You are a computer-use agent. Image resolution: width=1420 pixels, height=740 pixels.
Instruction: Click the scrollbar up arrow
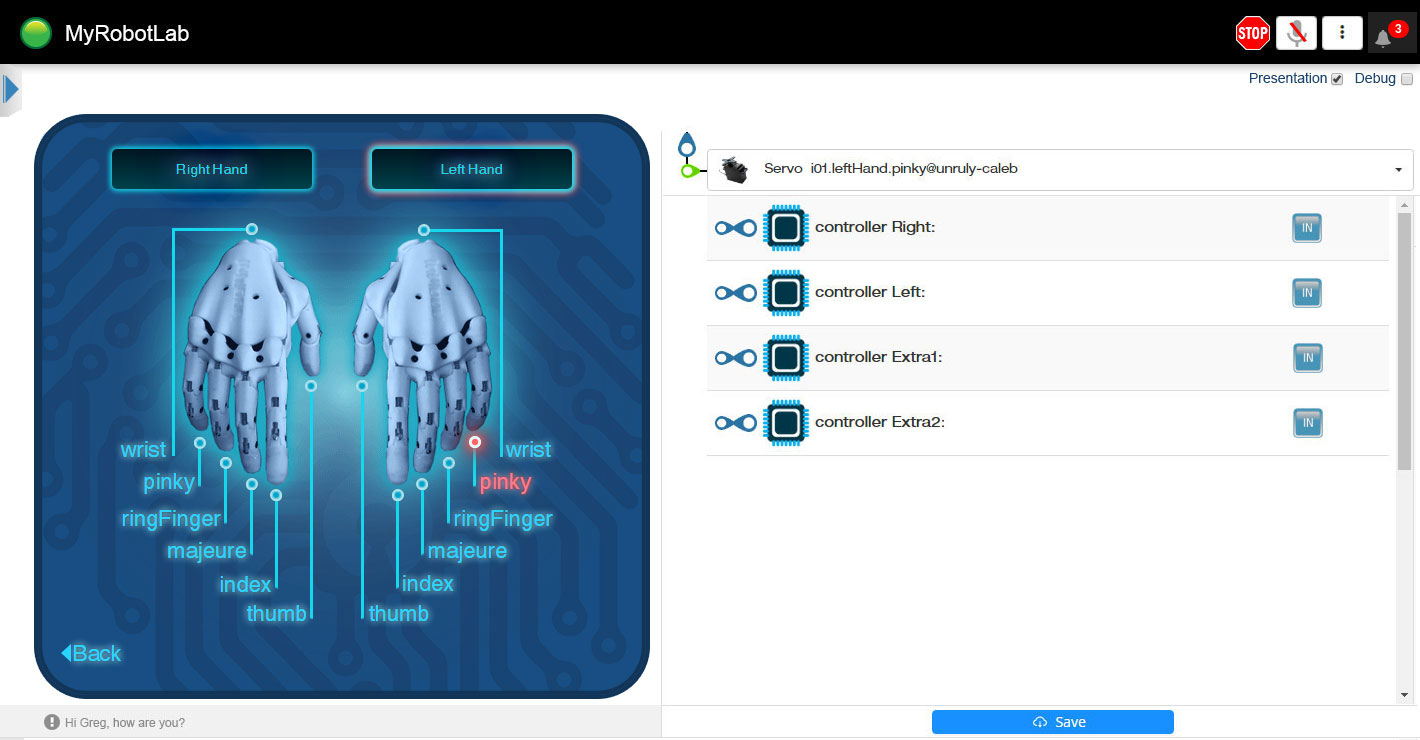click(x=1404, y=204)
